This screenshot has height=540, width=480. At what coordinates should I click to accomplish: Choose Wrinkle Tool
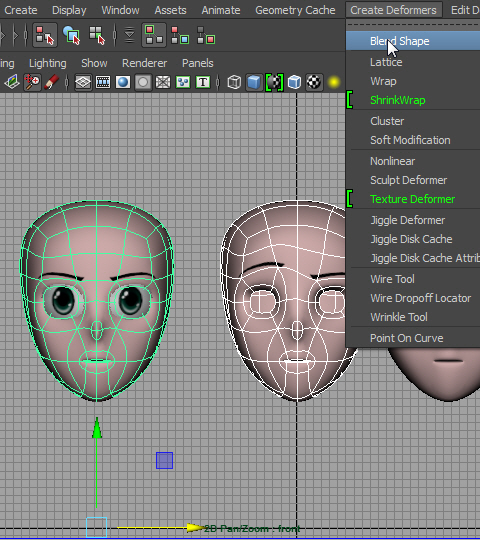coord(413,316)
